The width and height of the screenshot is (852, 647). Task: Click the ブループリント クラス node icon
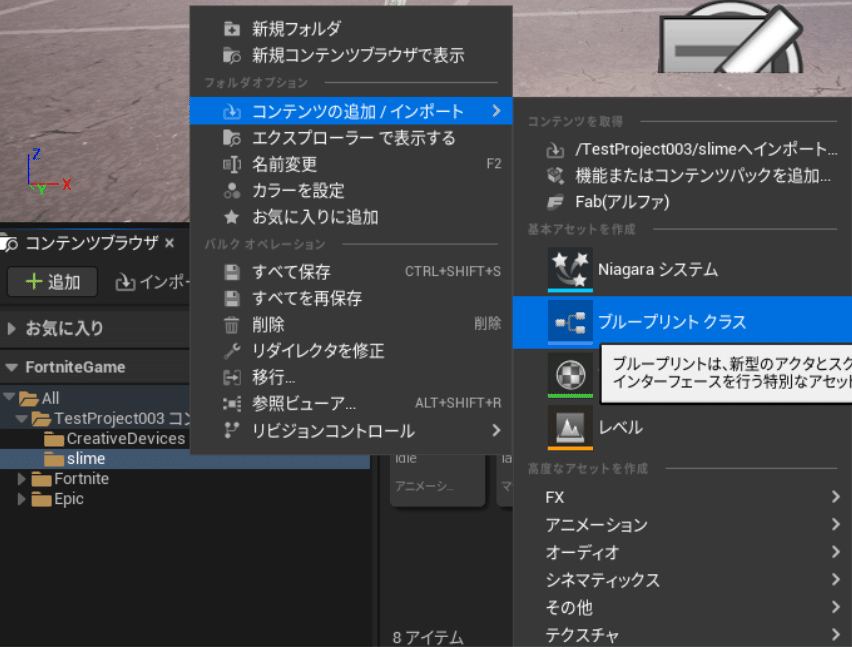pyautogui.click(x=570, y=323)
